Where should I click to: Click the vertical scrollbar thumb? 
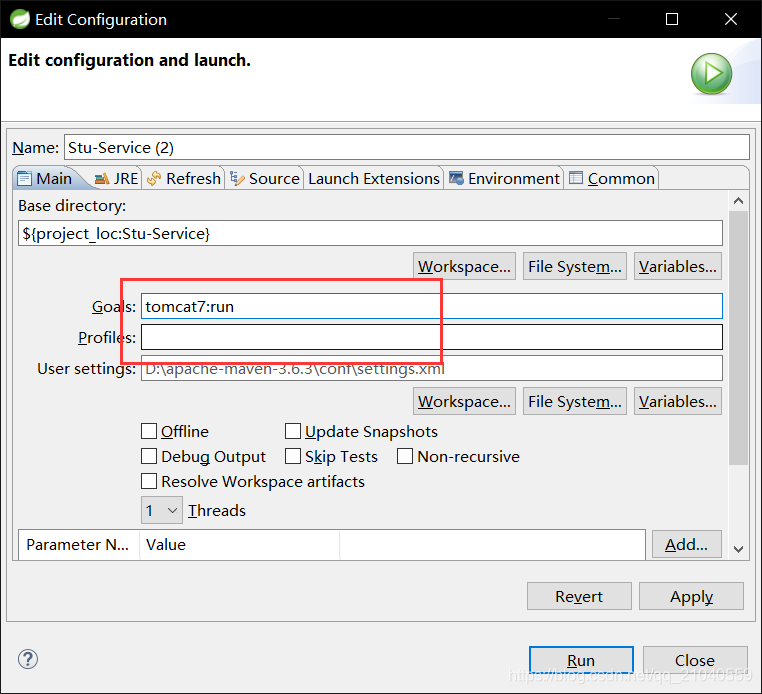pyautogui.click(x=738, y=337)
